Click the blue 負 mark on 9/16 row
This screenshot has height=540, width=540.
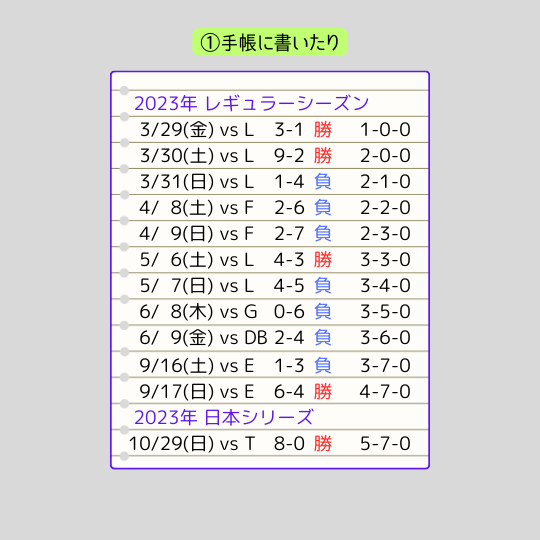(x=323, y=366)
